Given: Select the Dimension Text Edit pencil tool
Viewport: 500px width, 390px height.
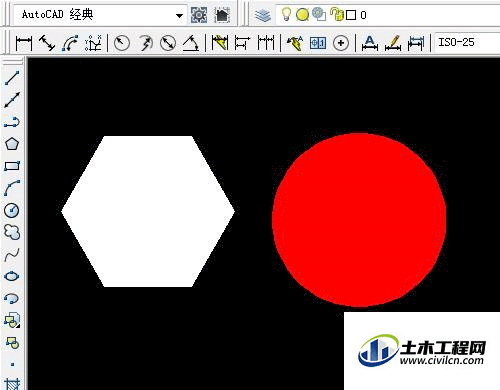Looking at the screenshot, I should pos(393,43).
